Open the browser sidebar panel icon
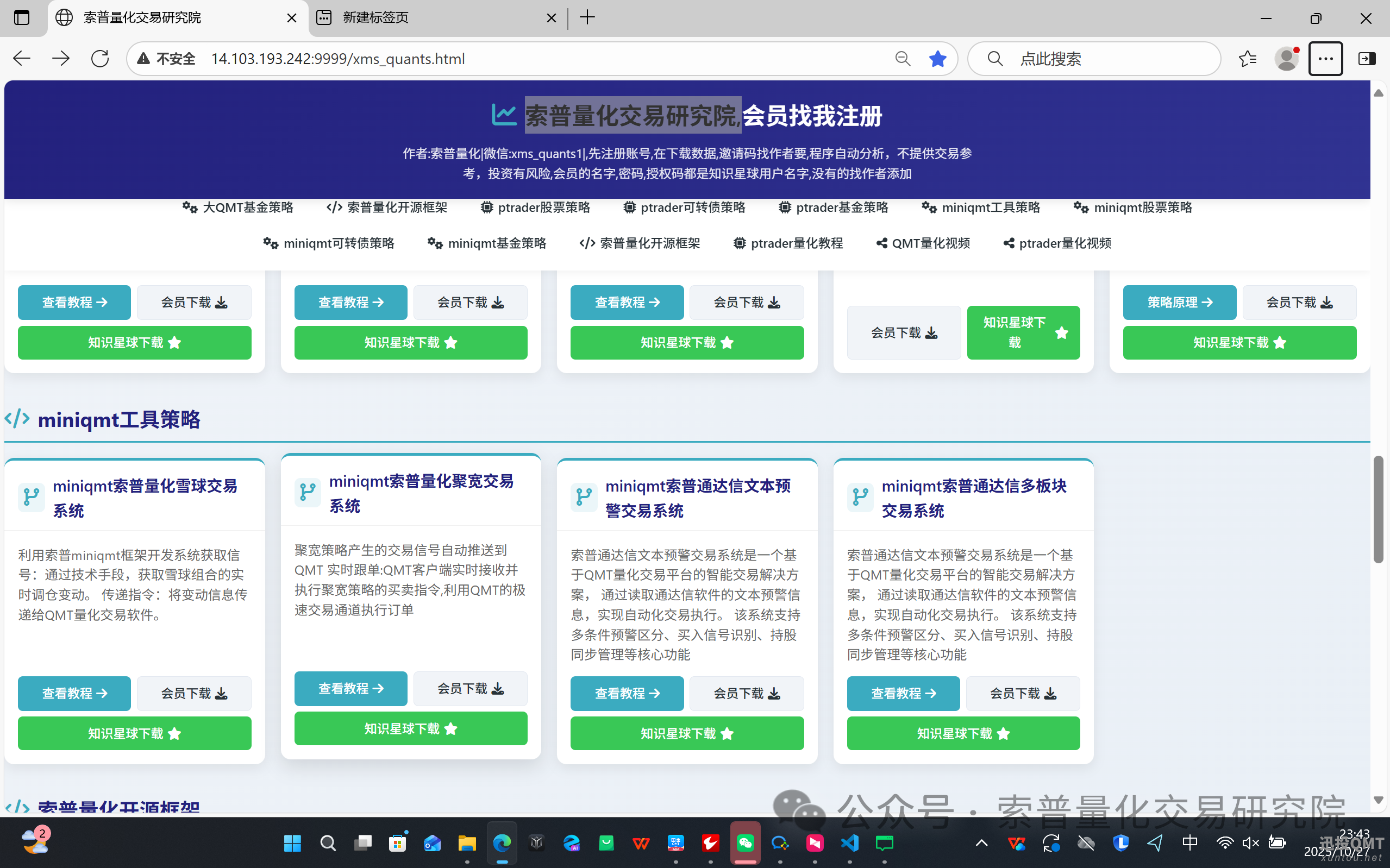 tap(1367, 59)
